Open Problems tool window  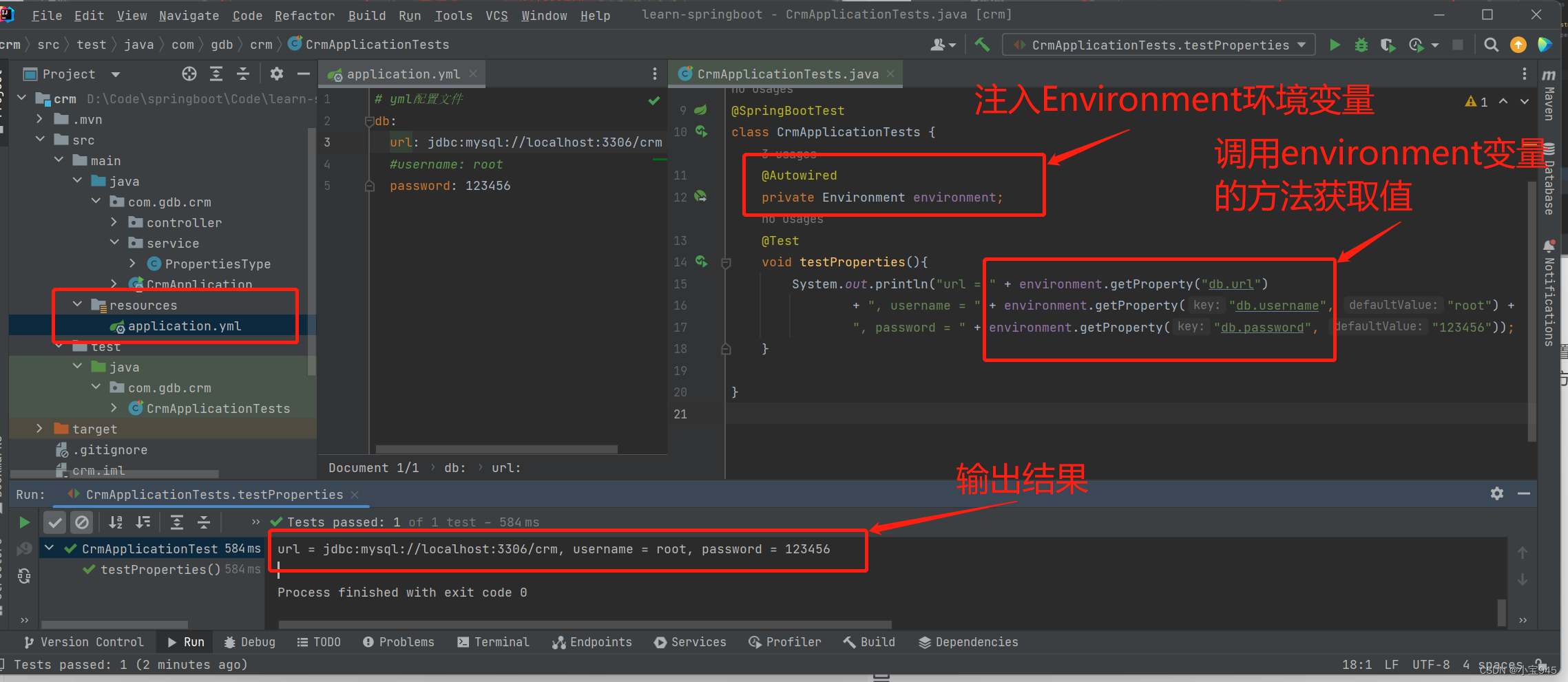(399, 641)
